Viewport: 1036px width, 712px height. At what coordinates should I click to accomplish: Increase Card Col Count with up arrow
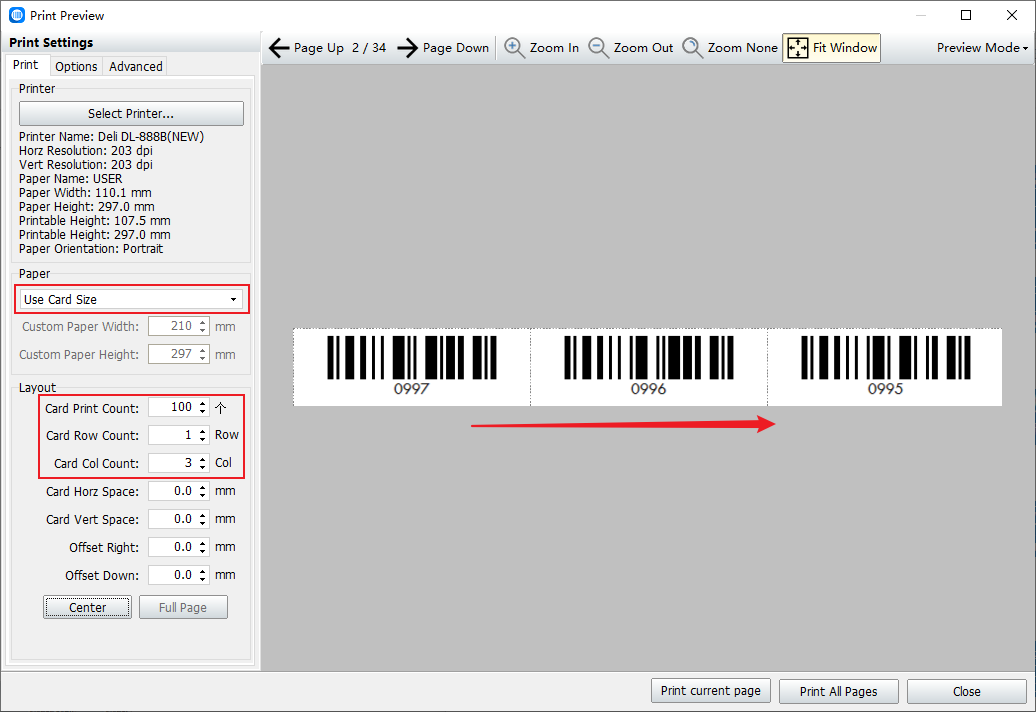(x=203, y=458)
